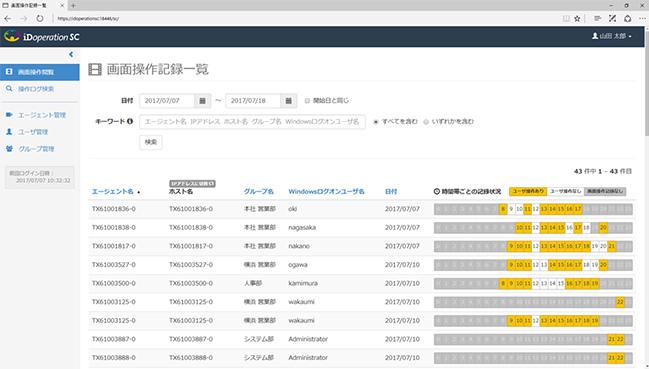649x369 pixels.
Task: Open a new browser tab
Action: tap(73, 5)
